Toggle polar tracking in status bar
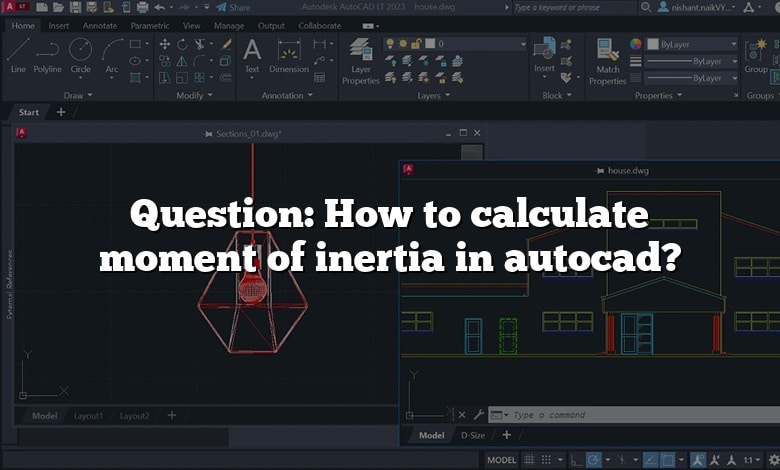This screenshot has width=780, height=470. [593, 460]
